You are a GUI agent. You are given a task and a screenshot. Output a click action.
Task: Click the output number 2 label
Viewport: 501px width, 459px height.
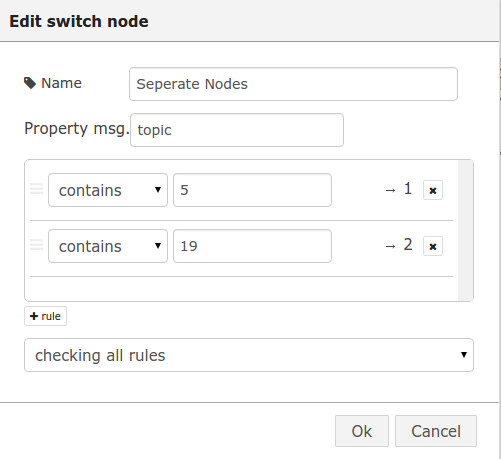pyautogui.click(x=408, y=245)
